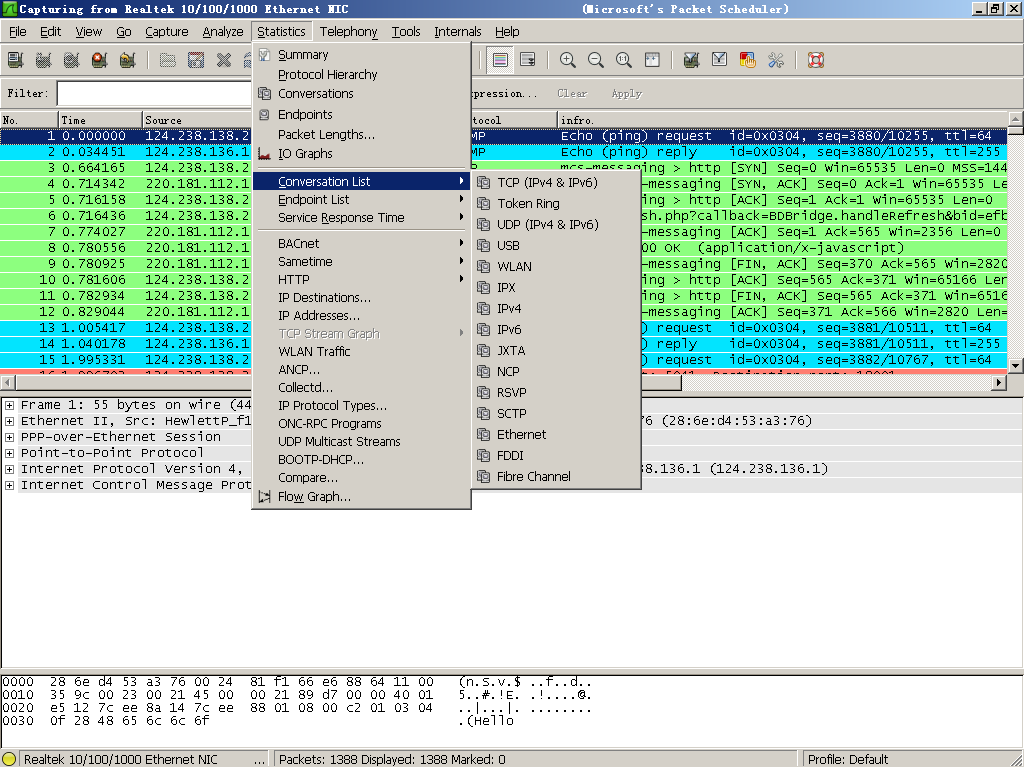Toggle colorize packet list toolbar button

point(500,60)
